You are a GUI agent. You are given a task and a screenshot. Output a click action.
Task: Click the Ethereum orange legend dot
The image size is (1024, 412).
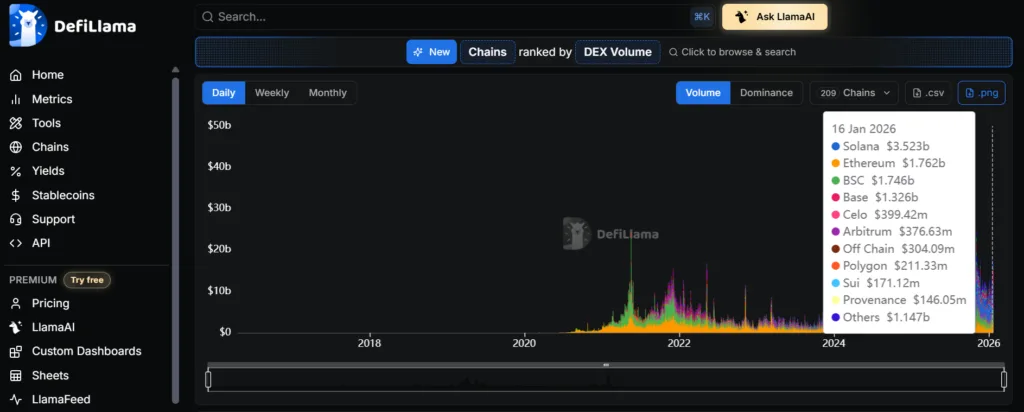coord(835,164)
